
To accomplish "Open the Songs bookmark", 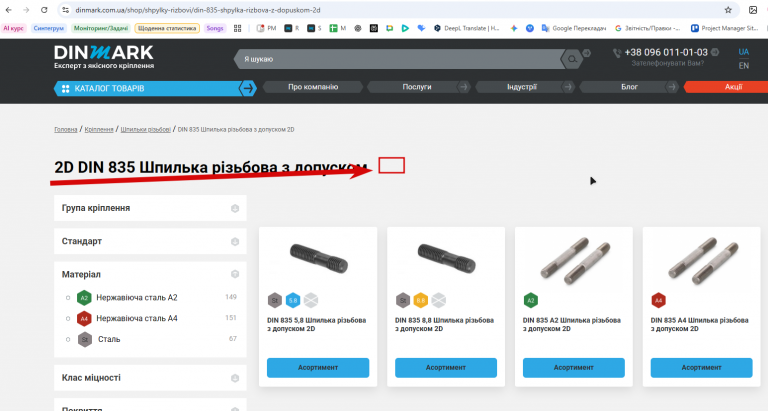I will [215, 28].
